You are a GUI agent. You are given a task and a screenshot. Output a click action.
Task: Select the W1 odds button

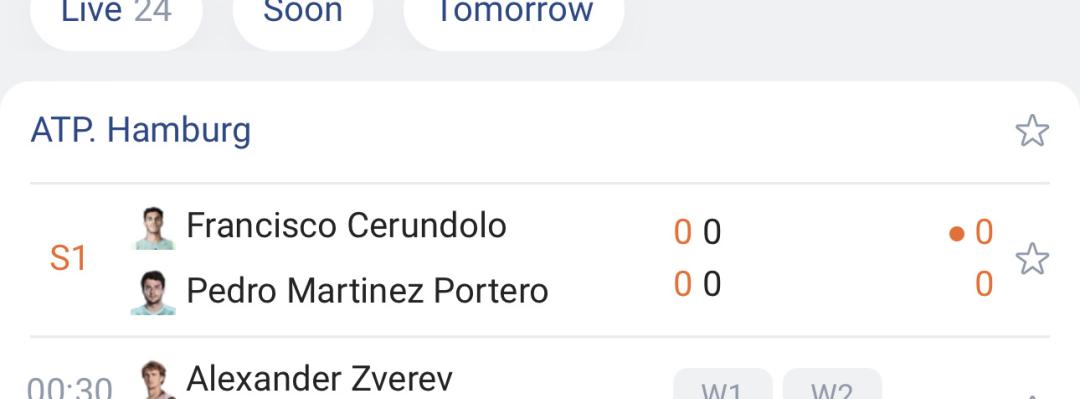tap(723, 384)
